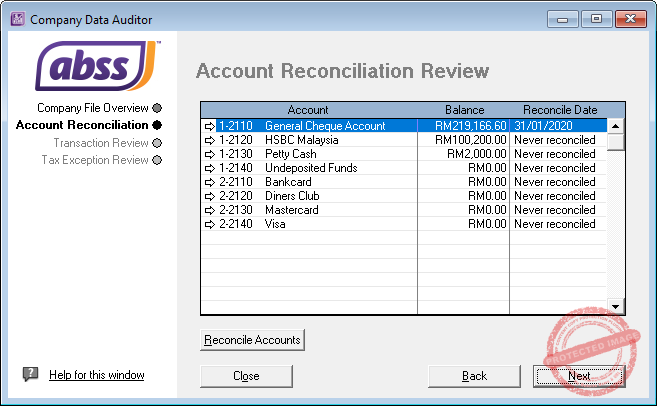
Task: Select the Tax Exception Review step bullet
Action: [157, 160]
